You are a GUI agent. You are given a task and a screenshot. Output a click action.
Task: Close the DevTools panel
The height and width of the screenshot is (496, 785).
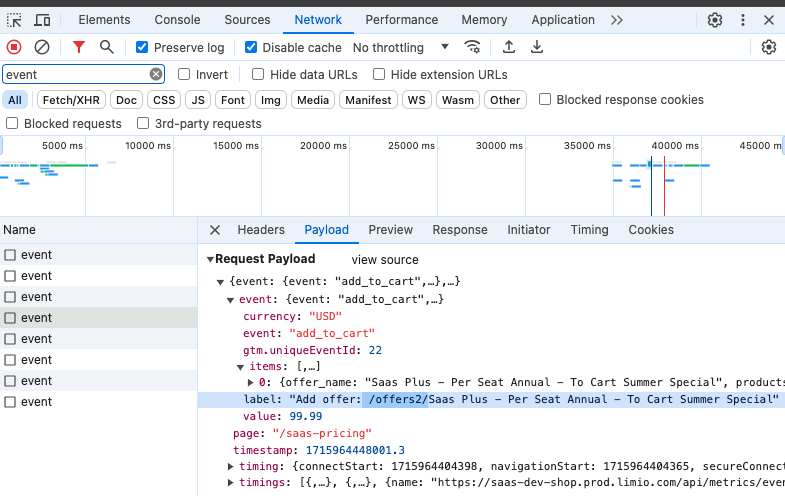pos(769,20)
